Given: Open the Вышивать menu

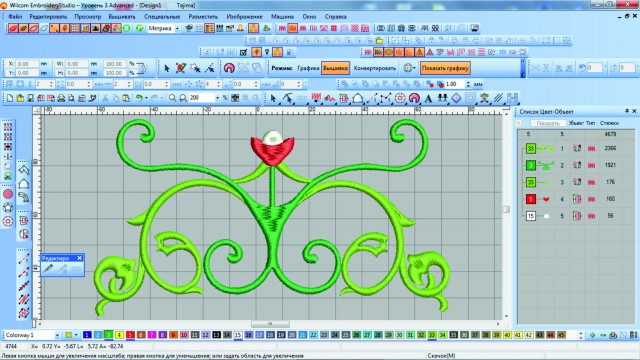Looking at the screenshot, I should tap(122, 17).
